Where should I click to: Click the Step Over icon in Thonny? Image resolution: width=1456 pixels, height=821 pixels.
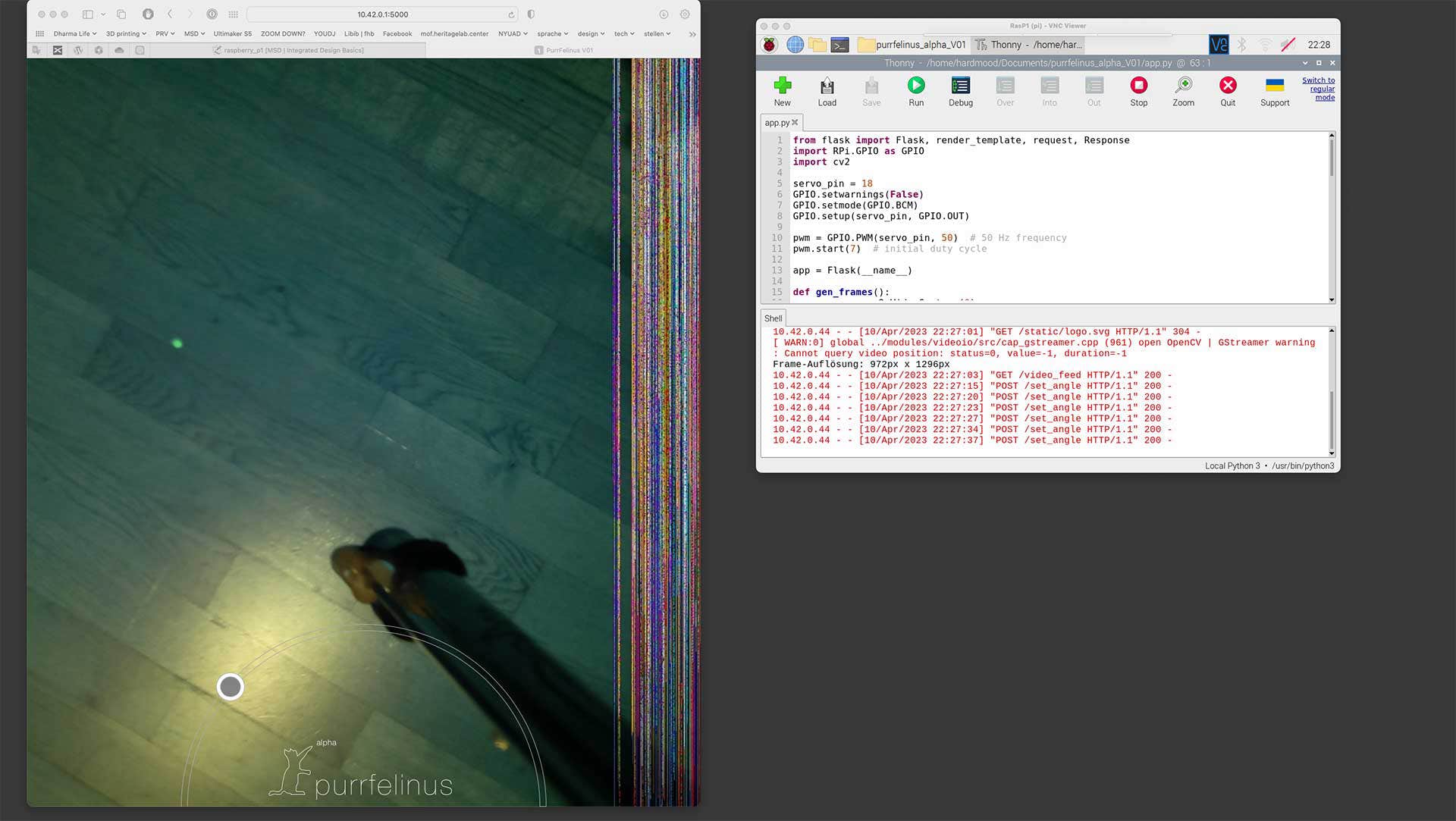[1005, 86]
